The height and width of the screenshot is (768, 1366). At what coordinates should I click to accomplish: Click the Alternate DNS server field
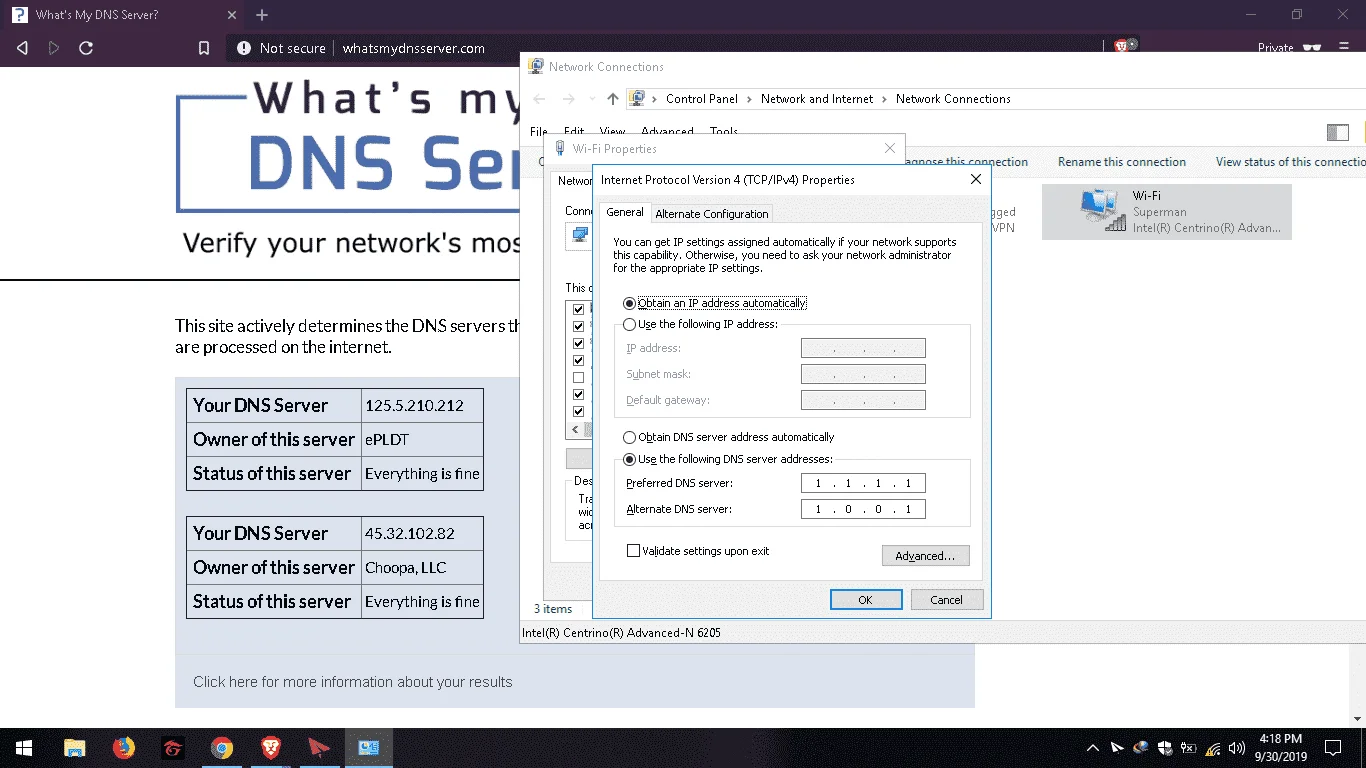tap(863, 509)
